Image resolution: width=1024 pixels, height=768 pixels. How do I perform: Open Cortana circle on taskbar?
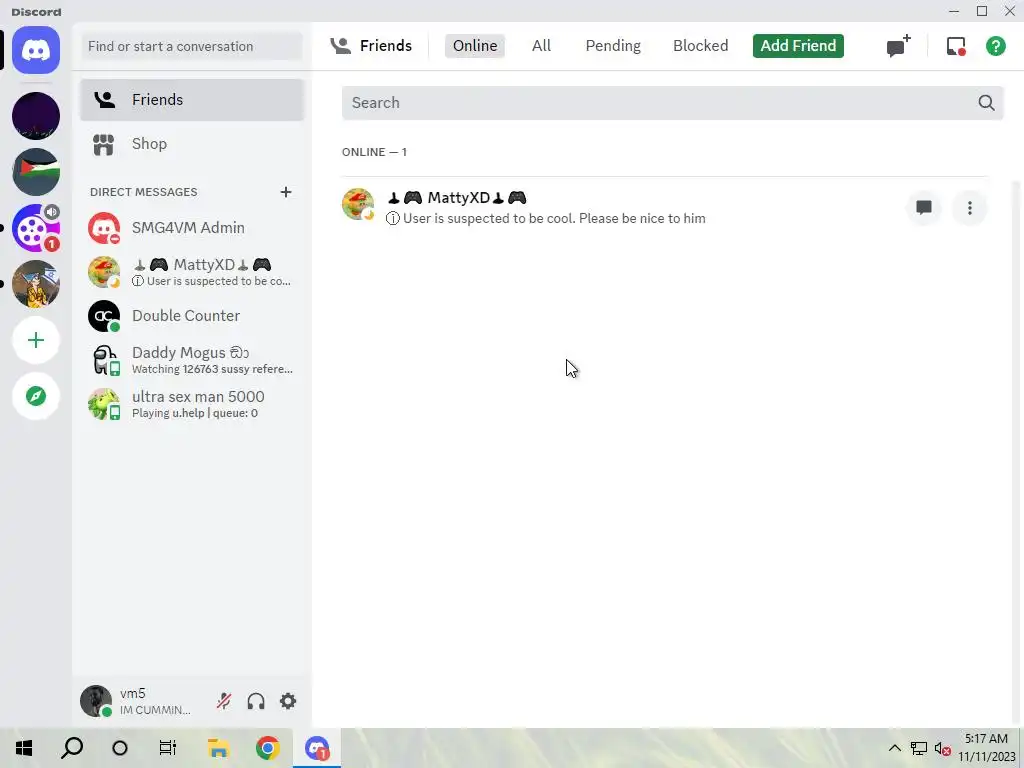(x=120, y=748)
